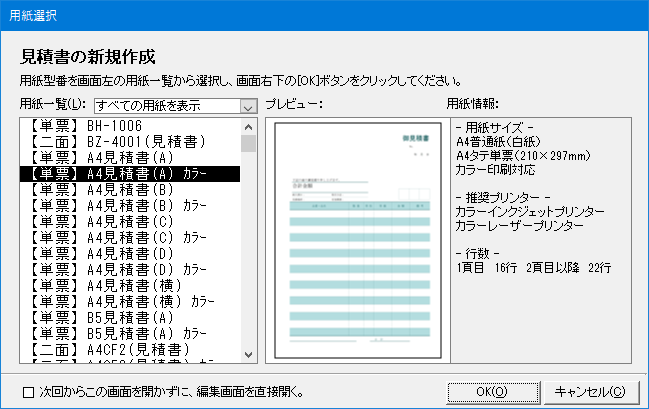Select 【単票】 A4見積書(A) without カラー
The width and height of the screenshot is (649, 409).
[x=130, y=158]
